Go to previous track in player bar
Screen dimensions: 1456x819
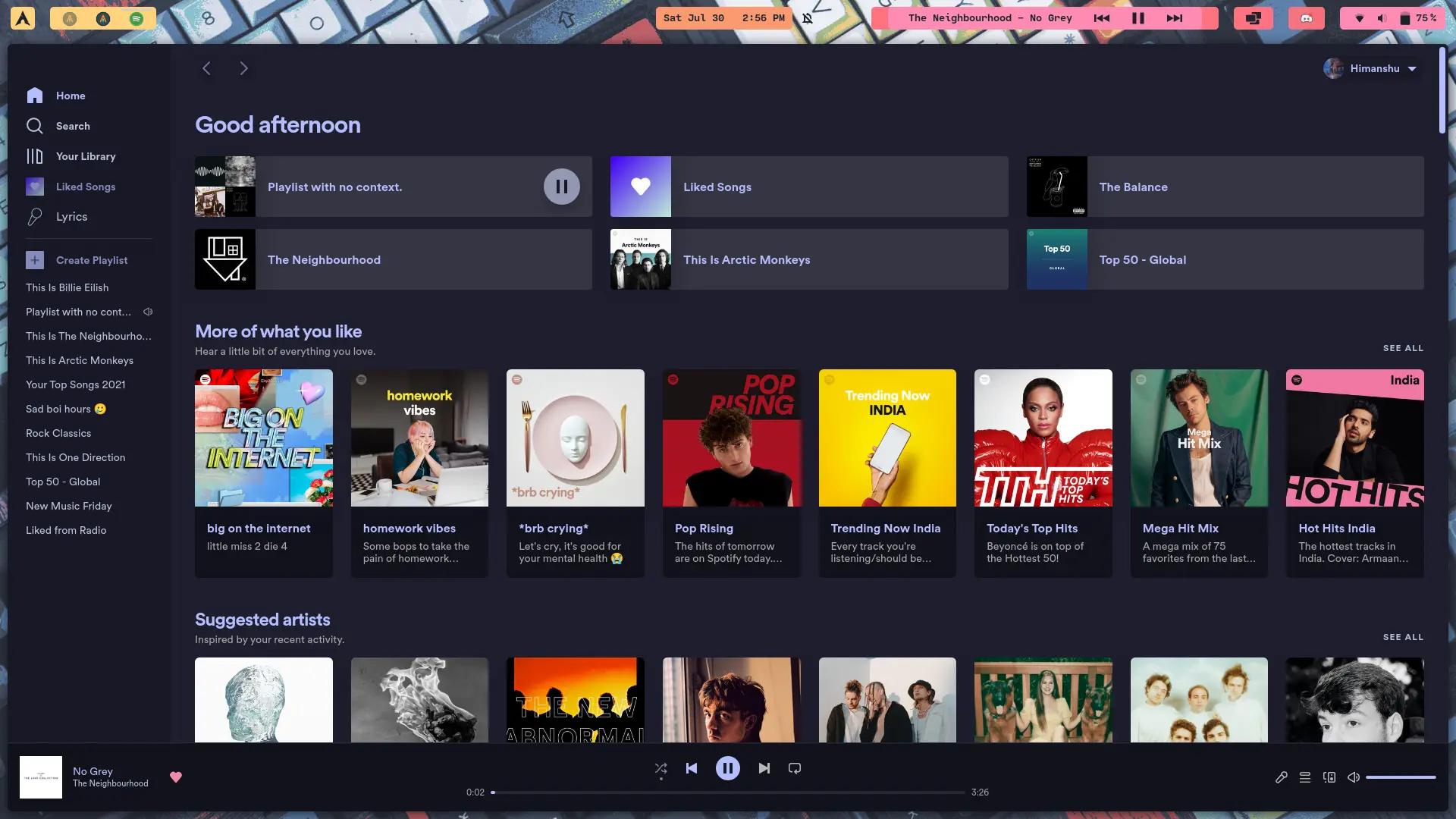point(691,768)
